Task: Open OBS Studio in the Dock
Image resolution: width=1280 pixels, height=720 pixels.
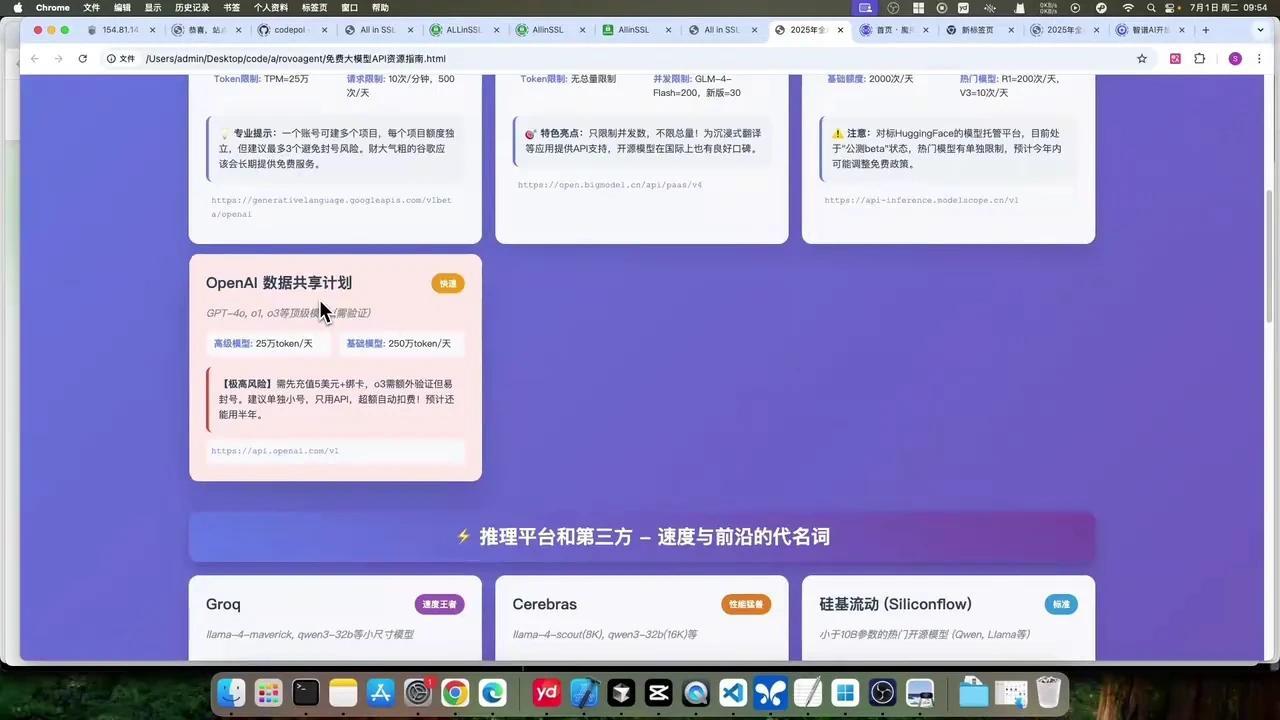Action: (x=882, y=692)
